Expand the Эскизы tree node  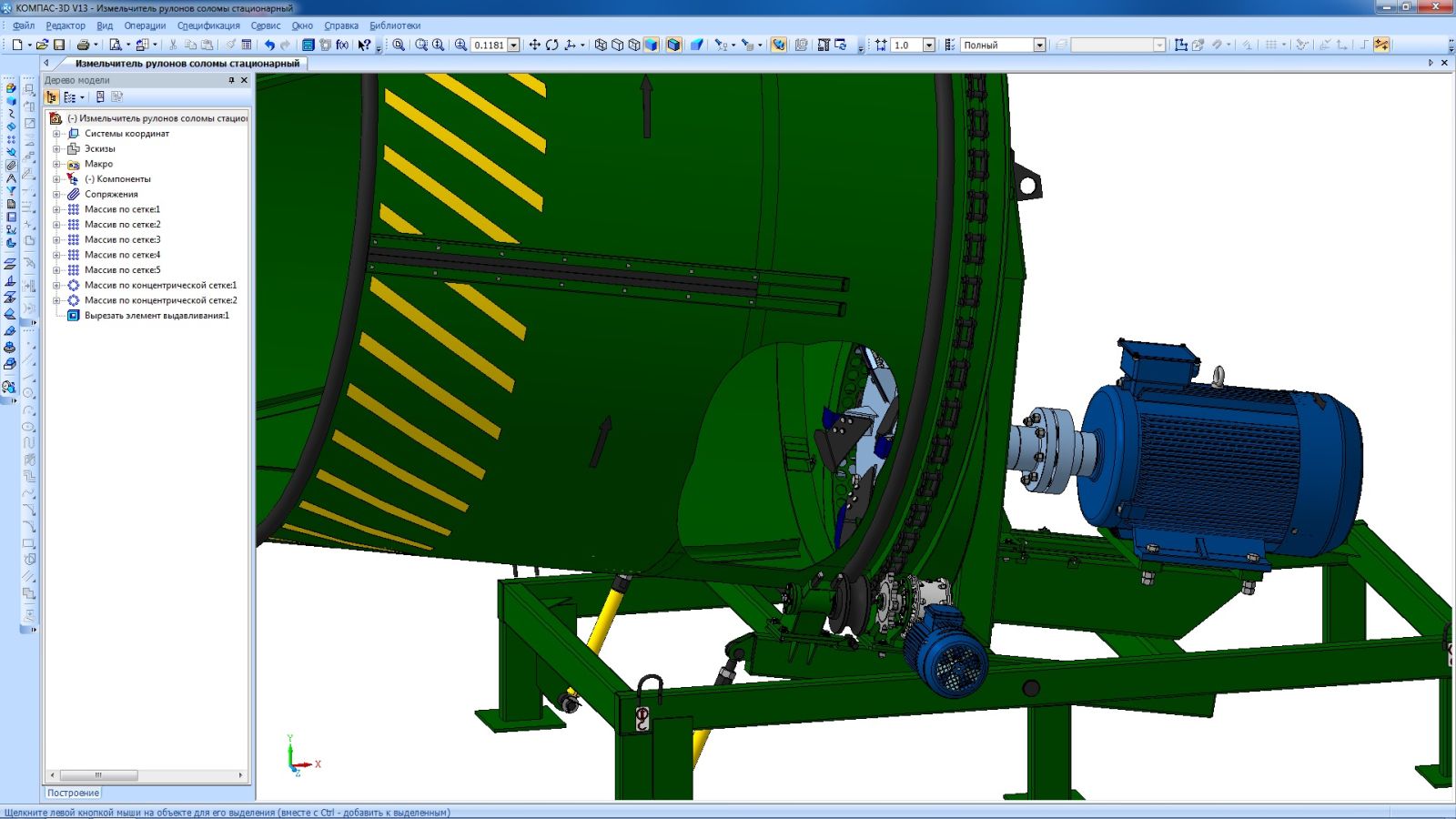coord(56,149)
